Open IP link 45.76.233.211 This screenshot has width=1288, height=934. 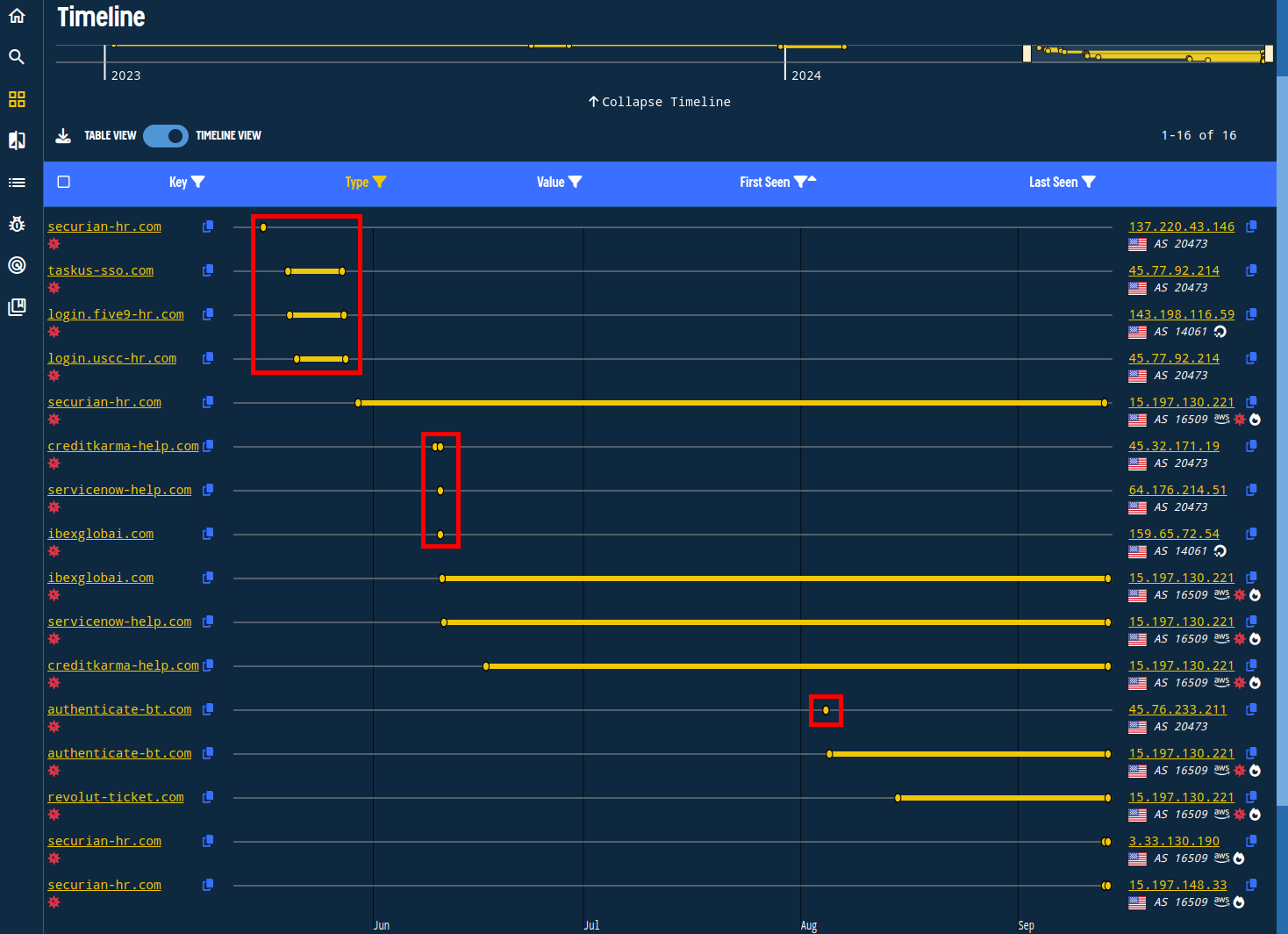[x=1177, y=709]
